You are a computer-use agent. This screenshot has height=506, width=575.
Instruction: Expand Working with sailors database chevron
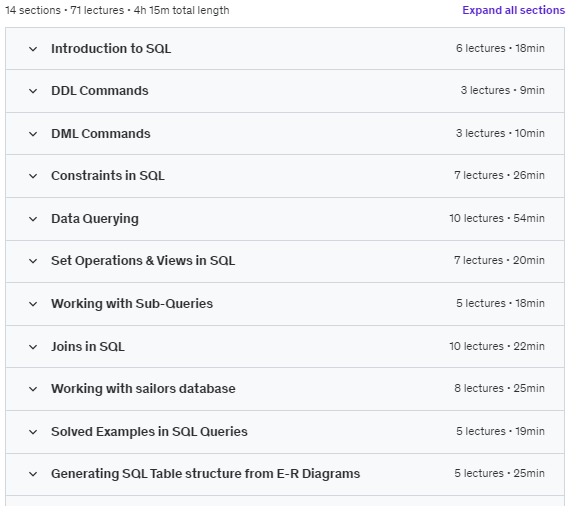click(33, 389)
